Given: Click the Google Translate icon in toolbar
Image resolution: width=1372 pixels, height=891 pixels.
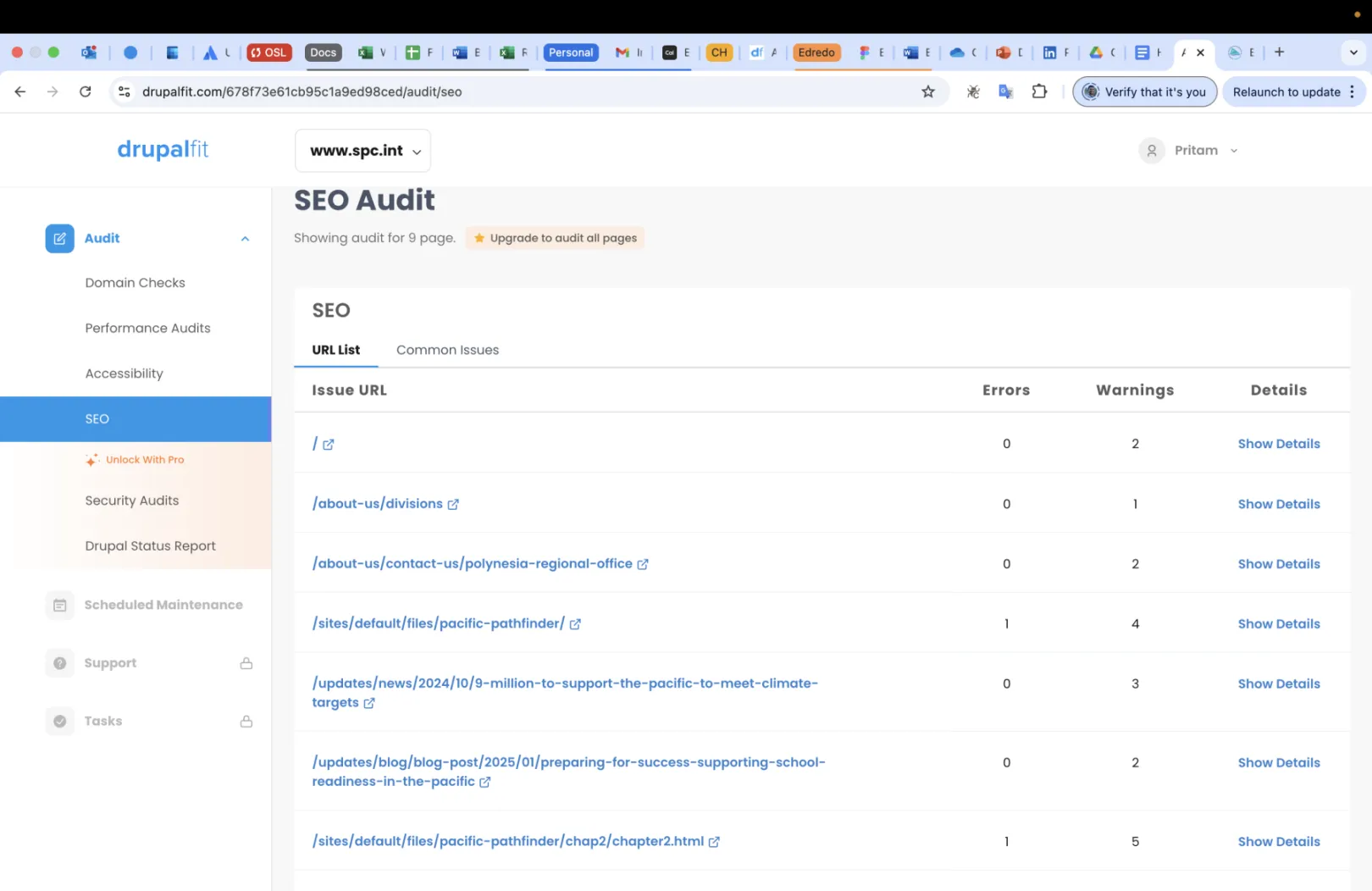Looking at the screenshot, I should (x=1005, y=91).
